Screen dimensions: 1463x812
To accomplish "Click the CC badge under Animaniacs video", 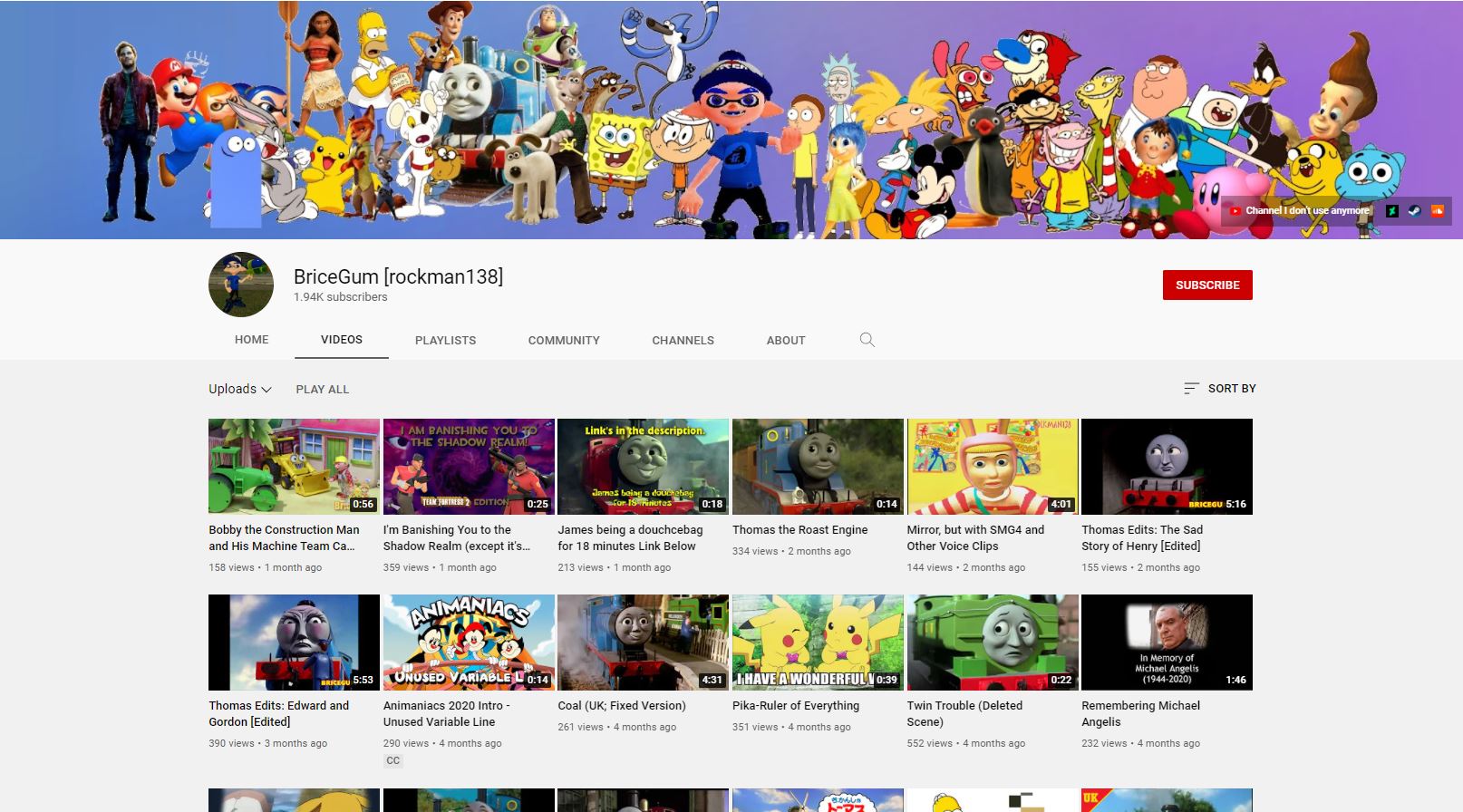I will (x=392, y=761).
